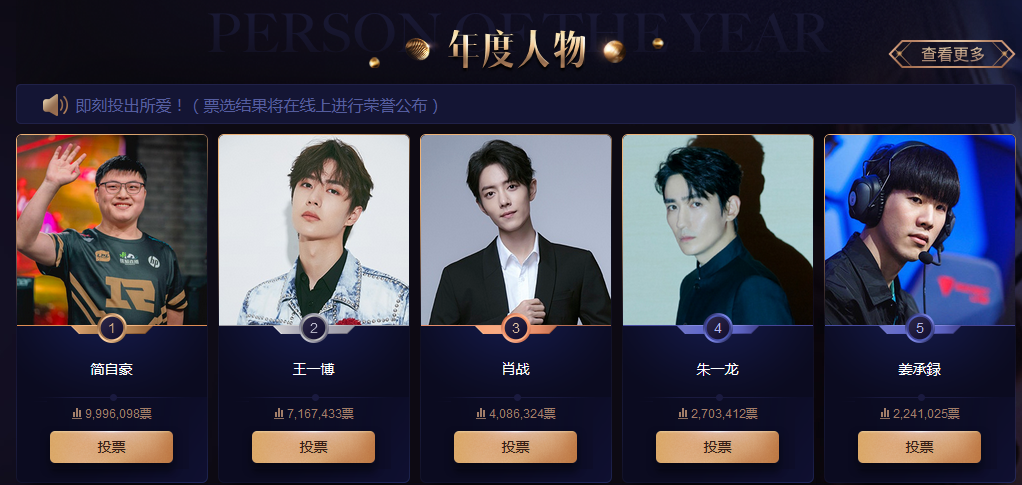Image resolution: width=1022 pixels, height=485 pixels.
Task: Cast a vote for 肖战
Action: coord(516,447)
